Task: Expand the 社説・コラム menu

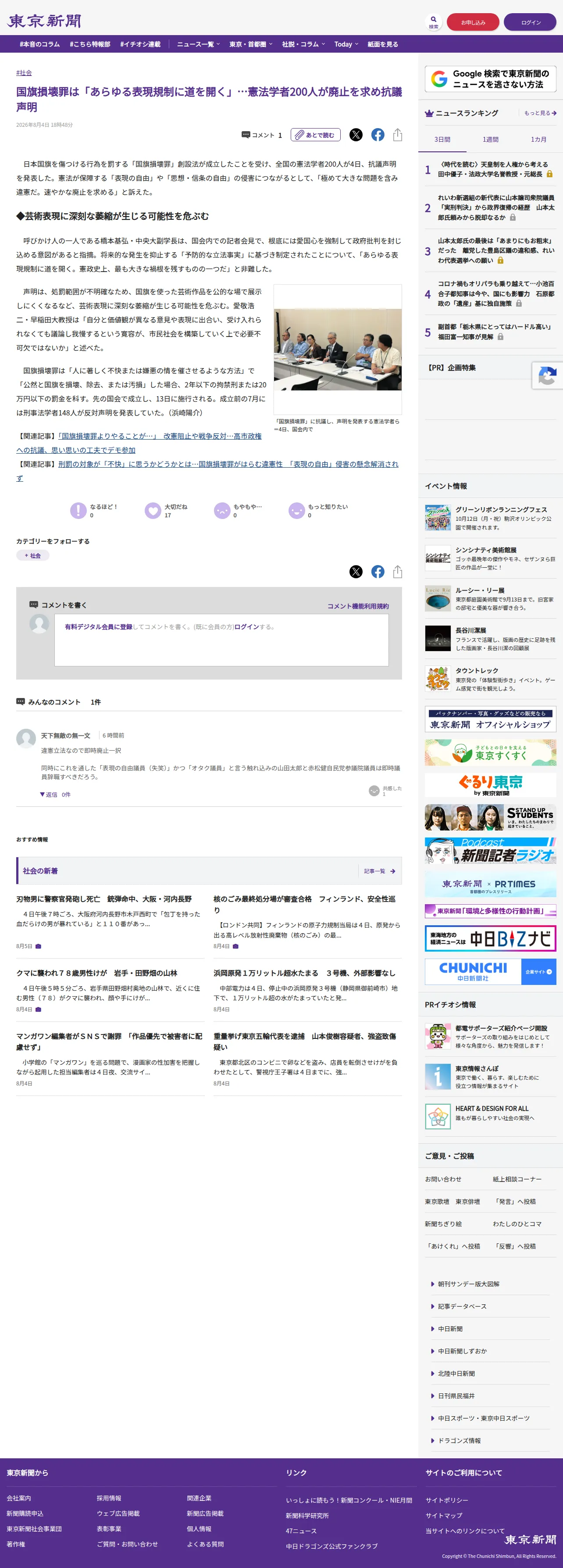Action: (x=303, y=44)
